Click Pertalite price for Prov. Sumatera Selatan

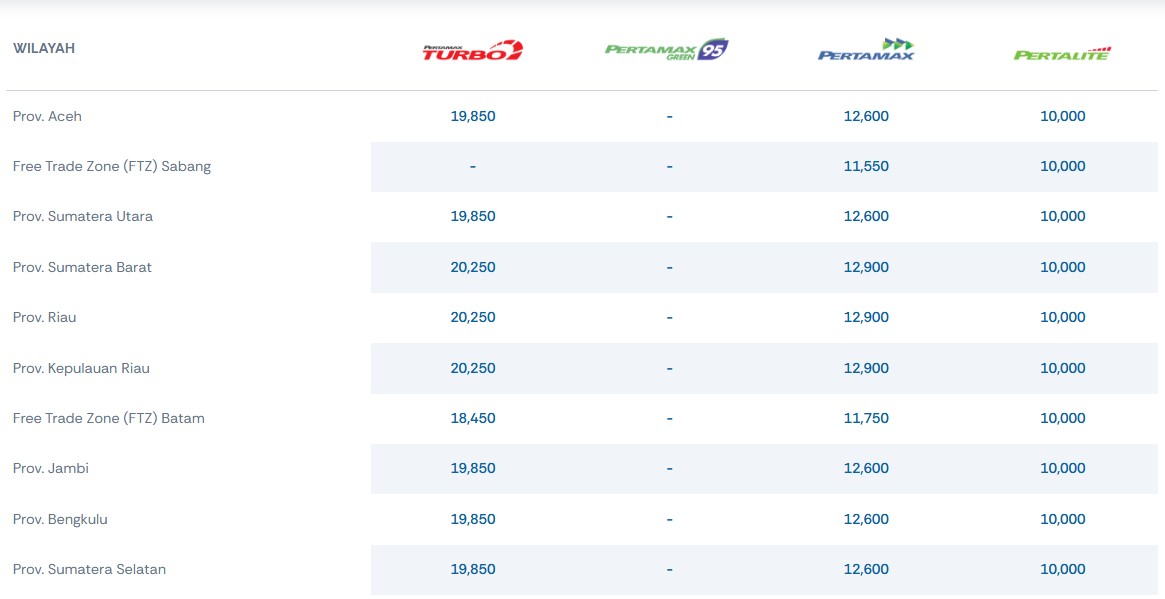coord(1062,569)
